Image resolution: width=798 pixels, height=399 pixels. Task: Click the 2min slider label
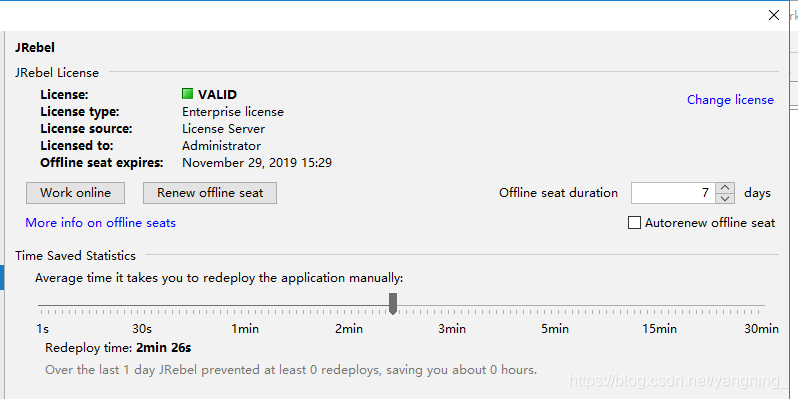tap(349, 329)
